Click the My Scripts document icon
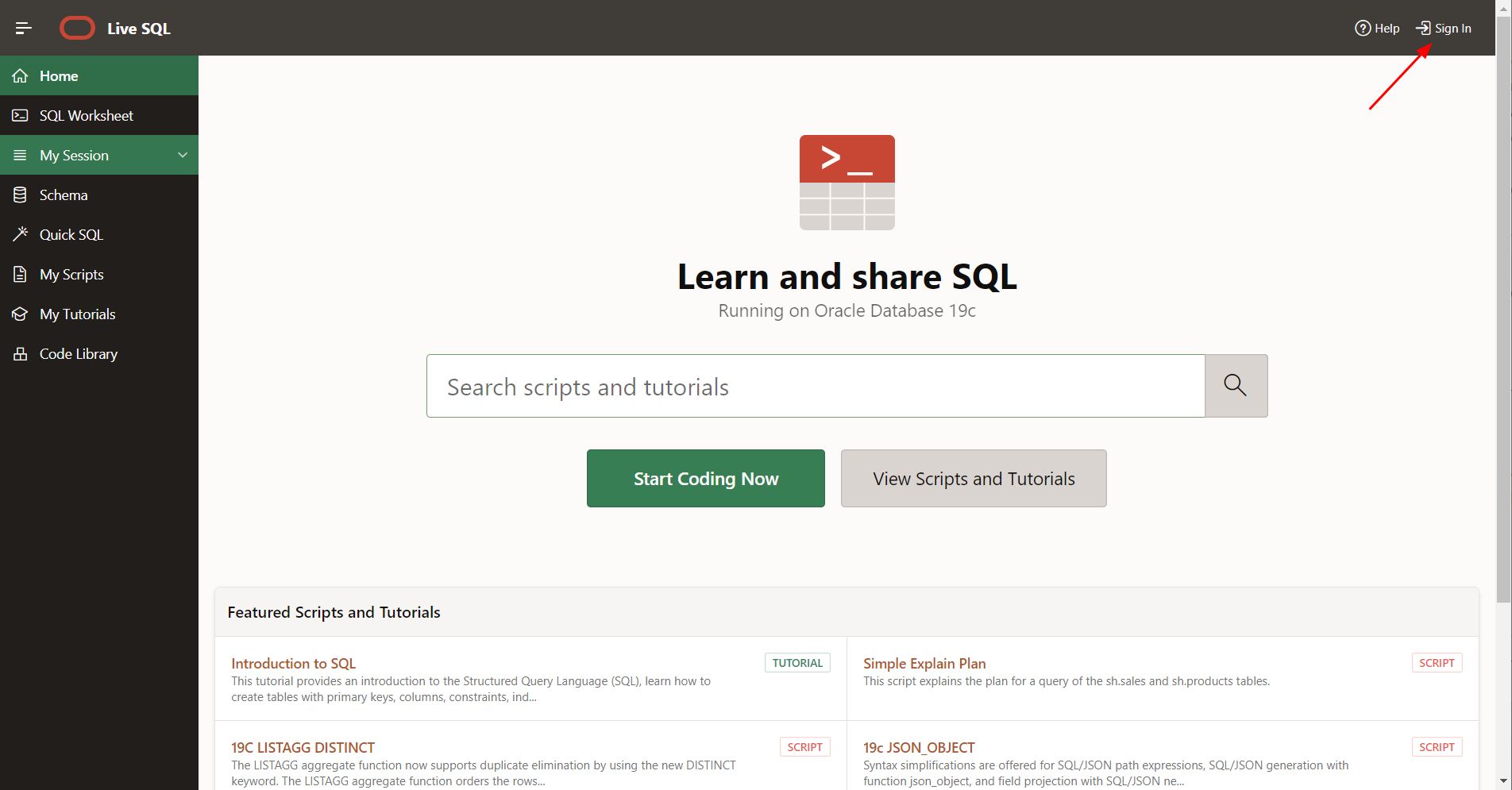1512x790 pixels. (x=20, y=274)
